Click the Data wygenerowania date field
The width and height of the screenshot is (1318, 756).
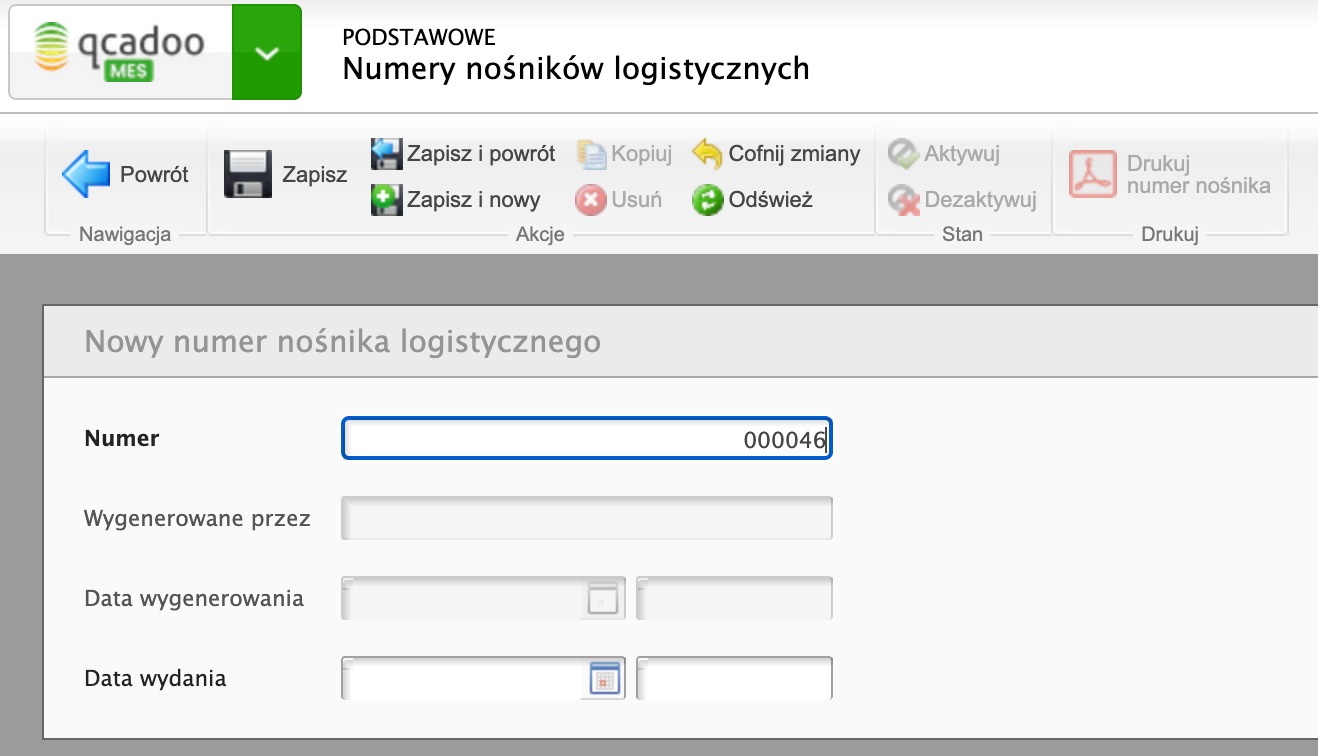tap(483, 598)
